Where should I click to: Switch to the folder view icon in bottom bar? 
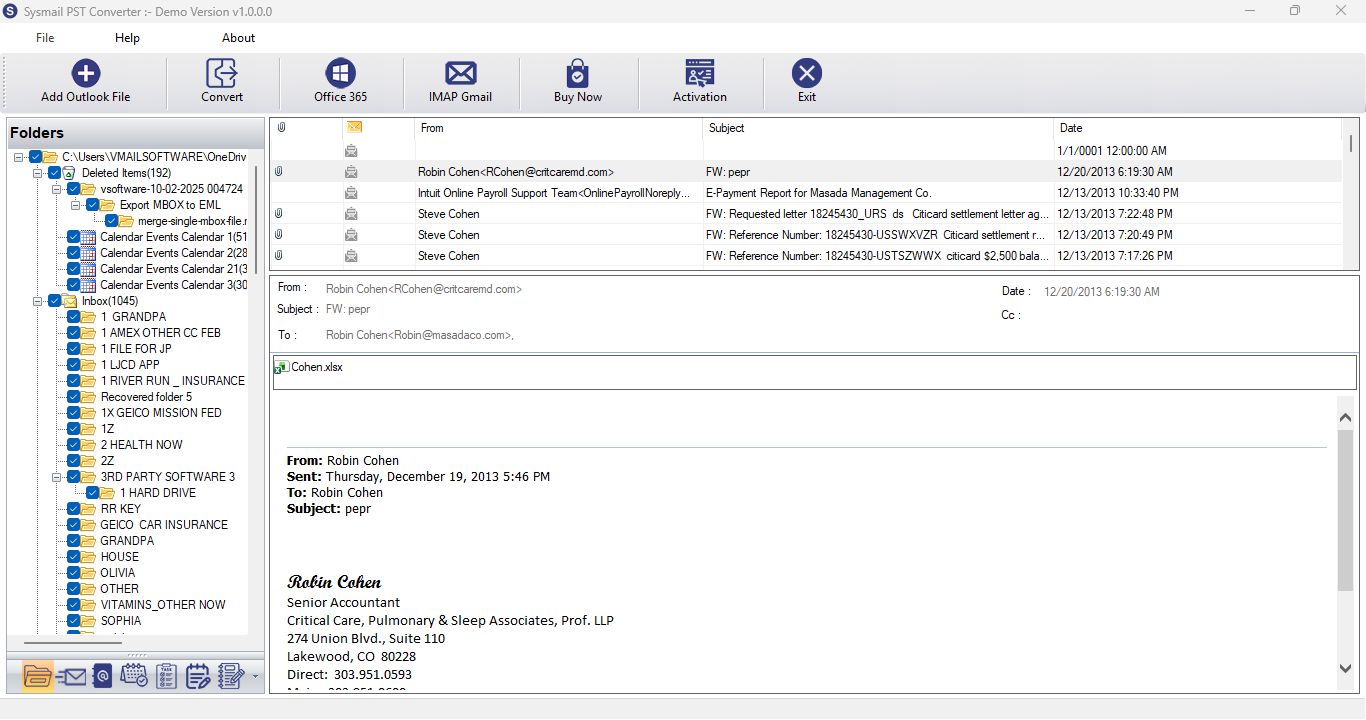click(x=37, y=676)
